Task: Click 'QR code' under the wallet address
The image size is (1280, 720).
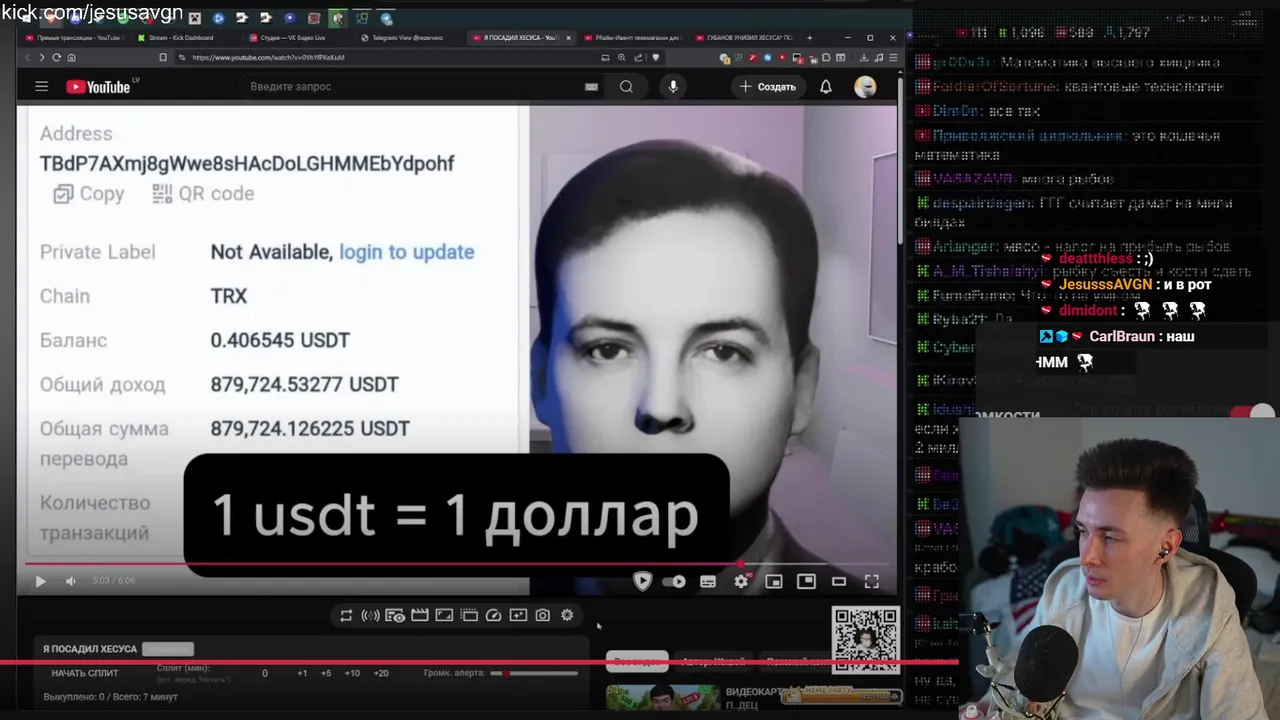Action: [x=203, y=194]
